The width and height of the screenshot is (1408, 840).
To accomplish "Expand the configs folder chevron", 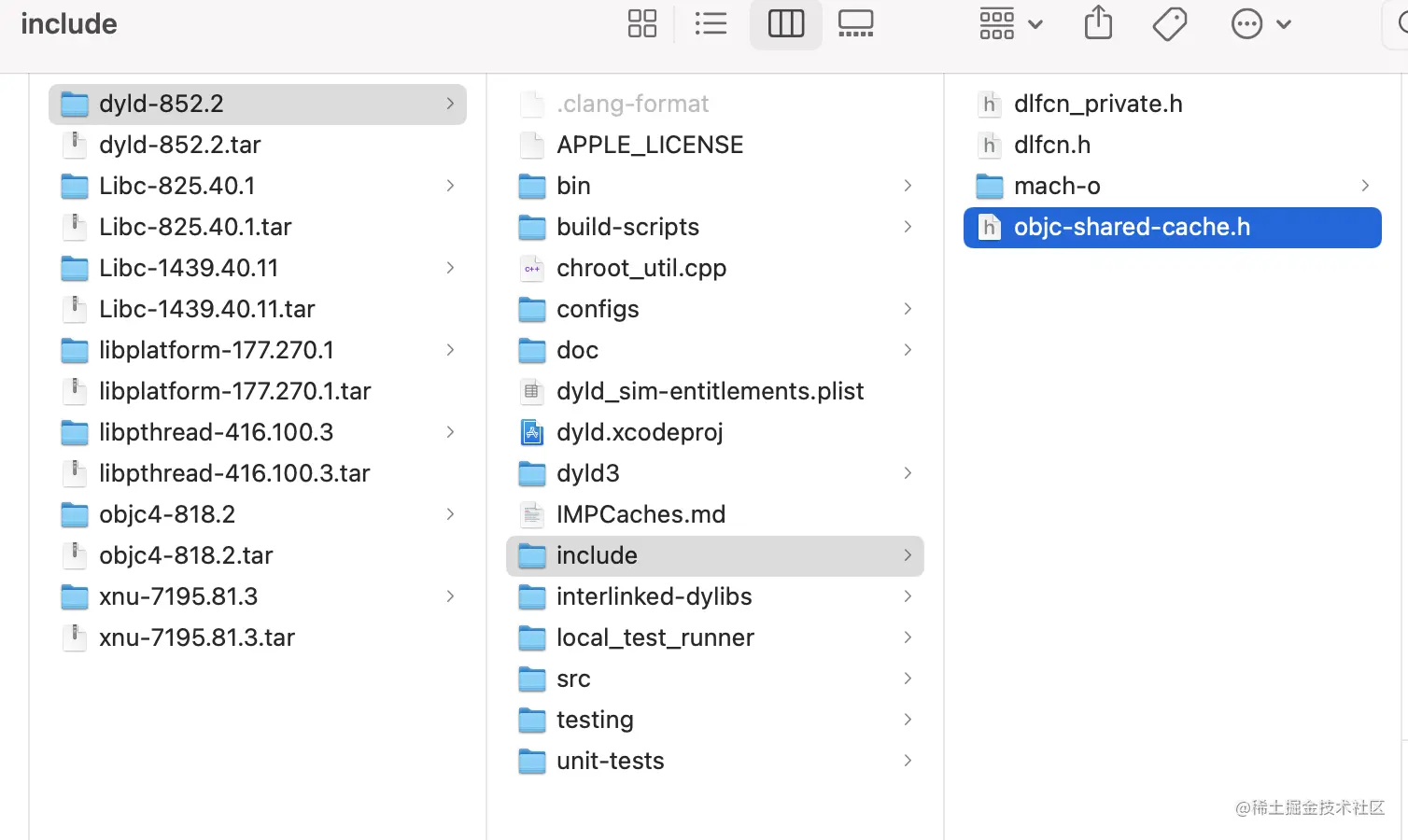I will pyautogui.click(x=908, y=309).
